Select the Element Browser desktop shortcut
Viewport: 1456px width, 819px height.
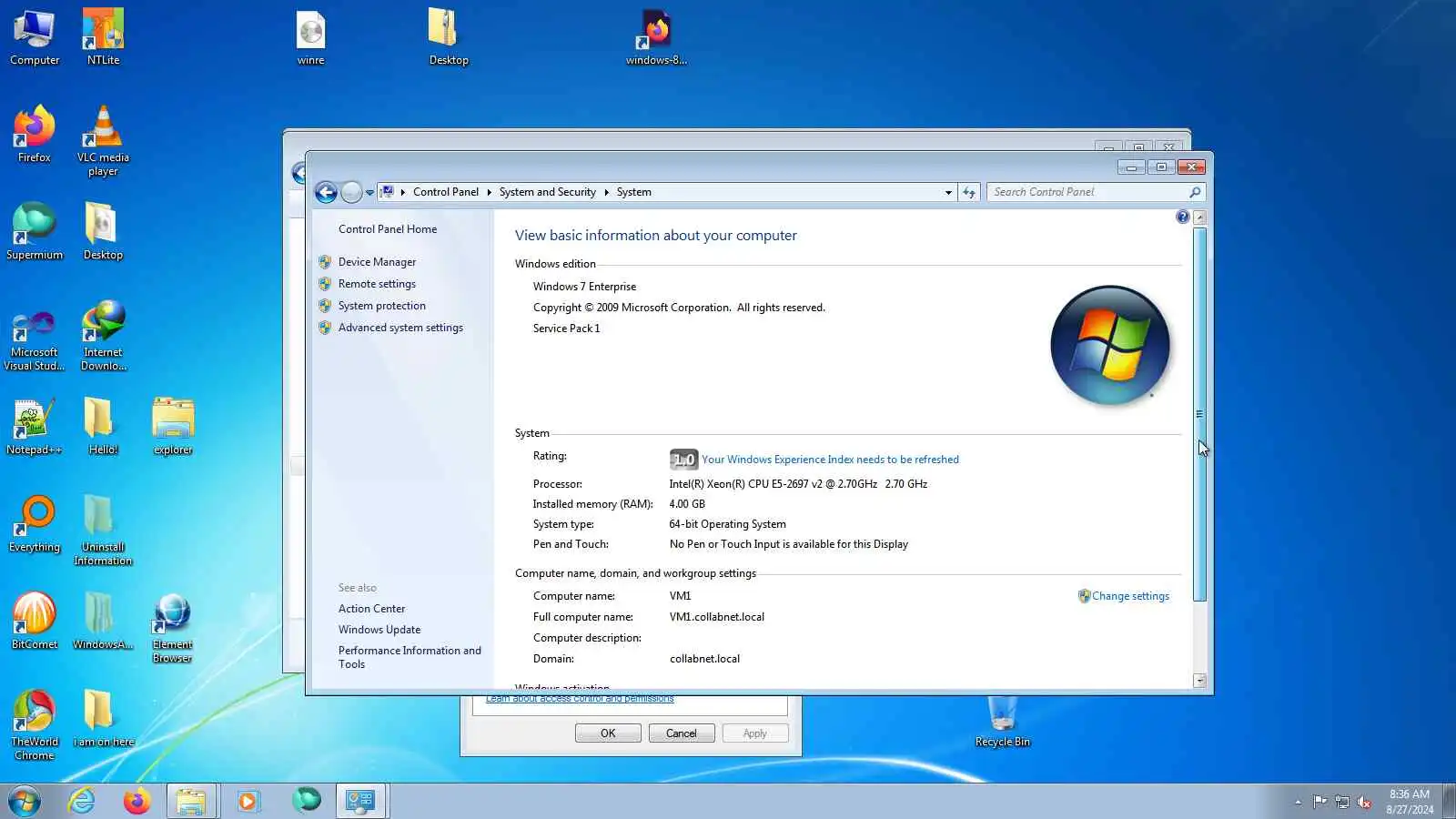(x=172, y=628)
